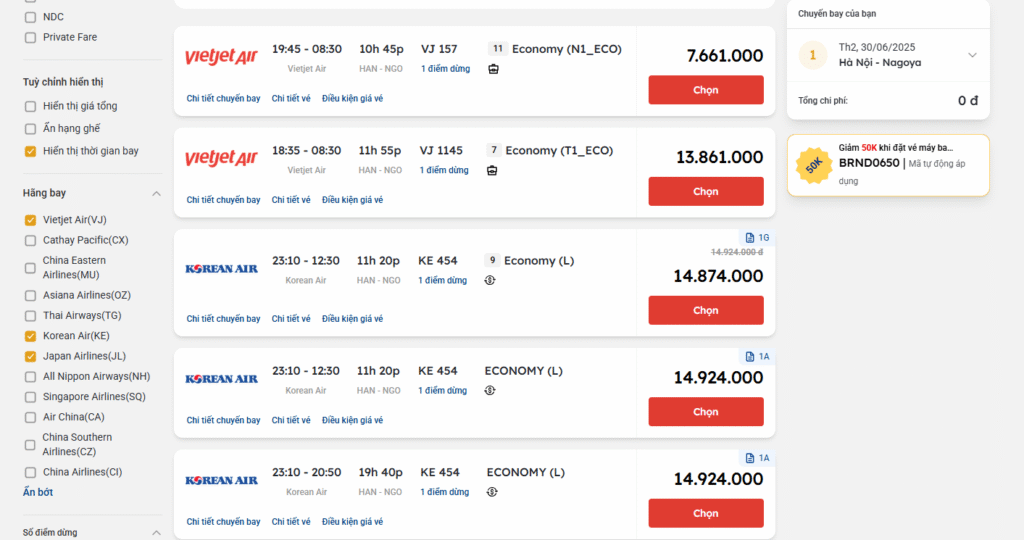Click the 11 seats-left badge on VJ 157
The height and width of the screenshot is (540, 1024).
point(498,49)
